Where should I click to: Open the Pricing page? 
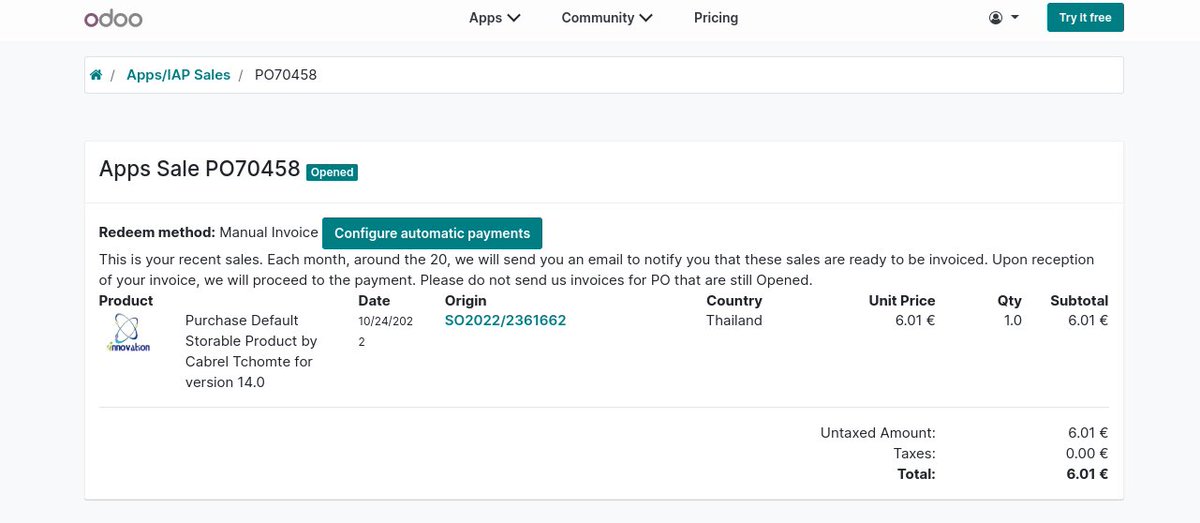click(x=716, y=18)
